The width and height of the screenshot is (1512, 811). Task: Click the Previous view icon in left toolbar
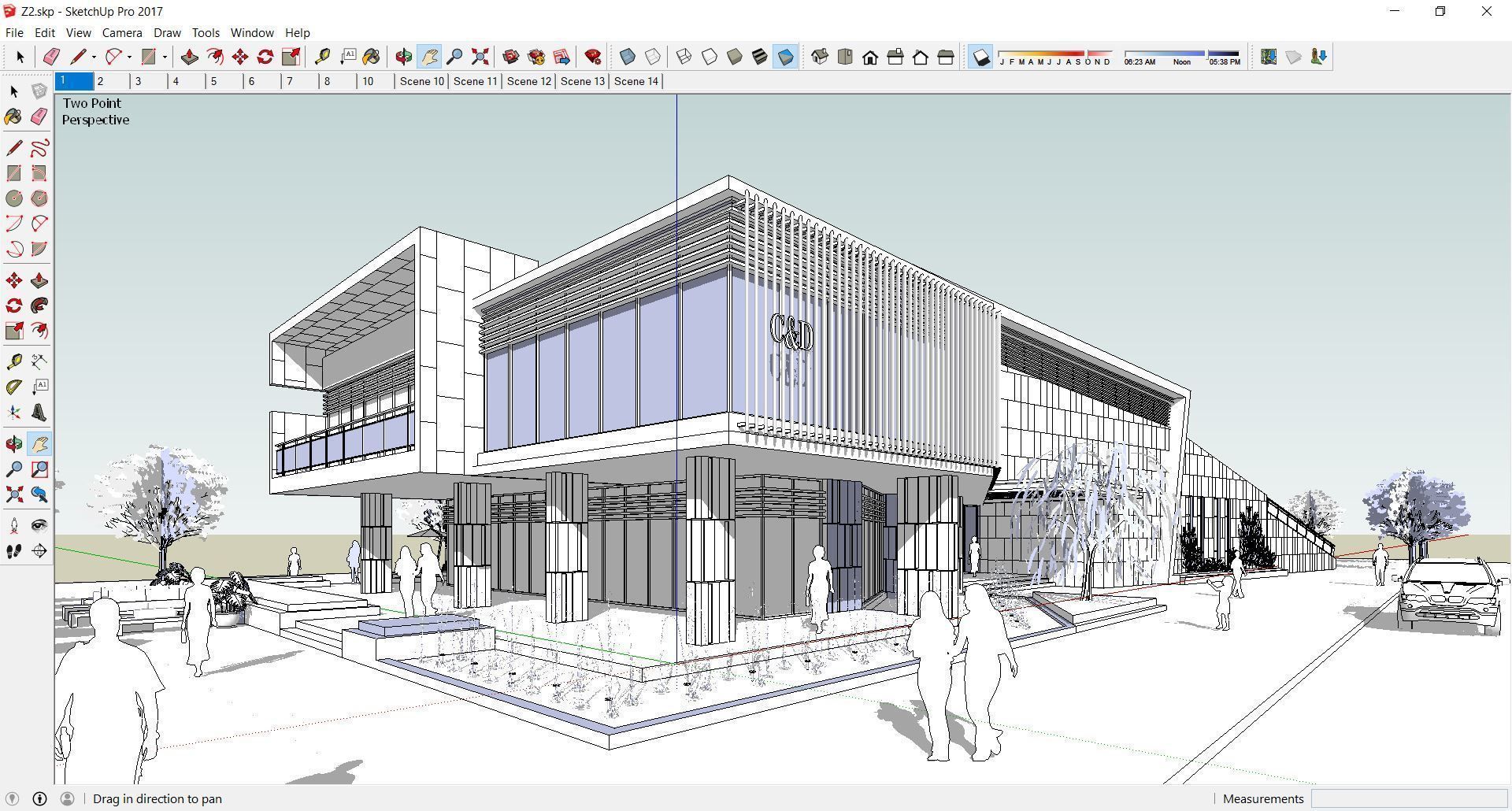coord(39,494)
